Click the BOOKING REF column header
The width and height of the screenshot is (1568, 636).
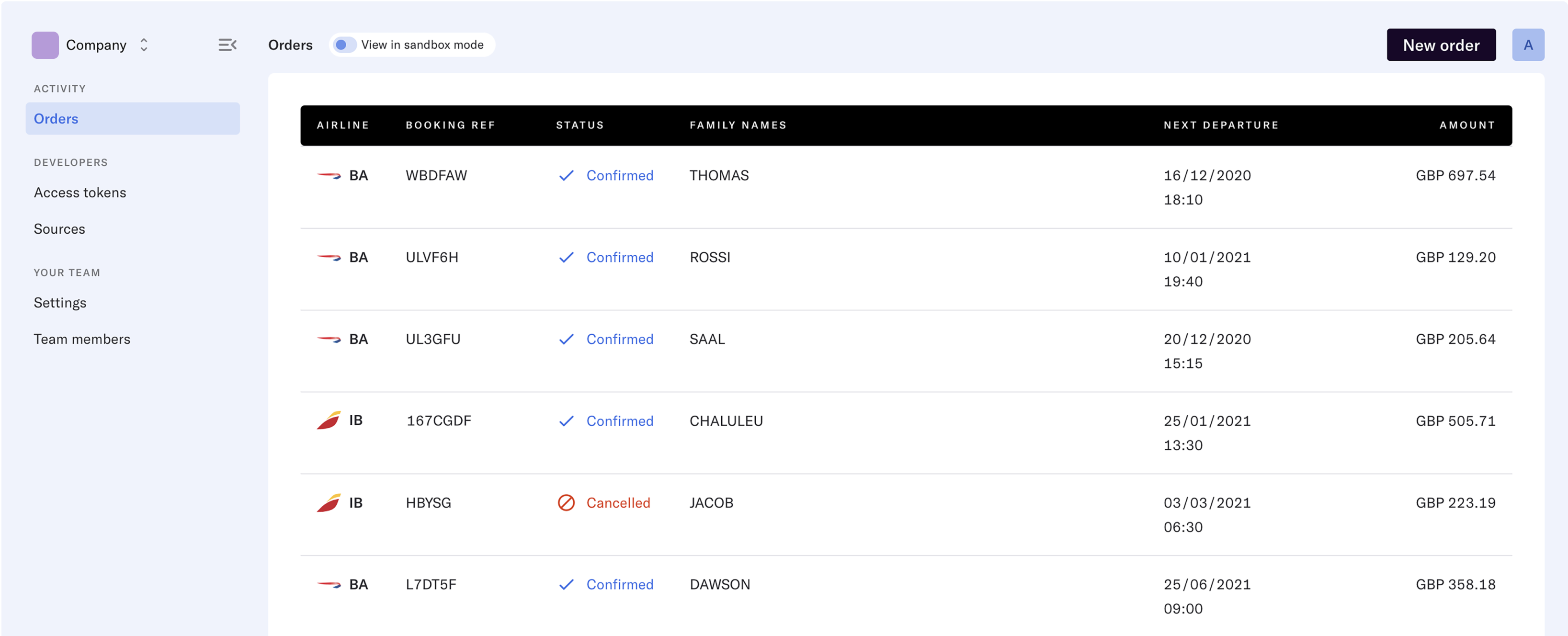[451, 125]
